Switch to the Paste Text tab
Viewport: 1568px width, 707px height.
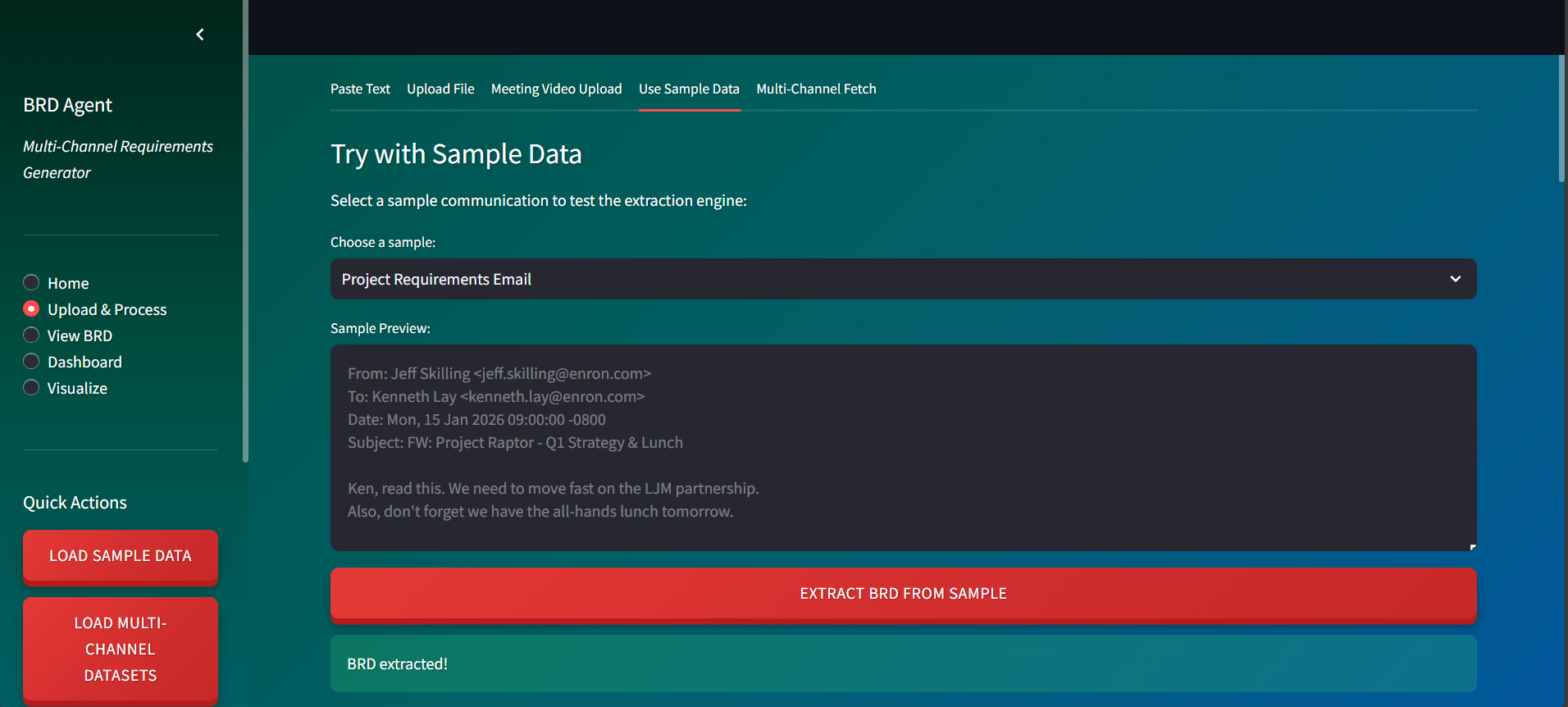(x=360, y=89)
